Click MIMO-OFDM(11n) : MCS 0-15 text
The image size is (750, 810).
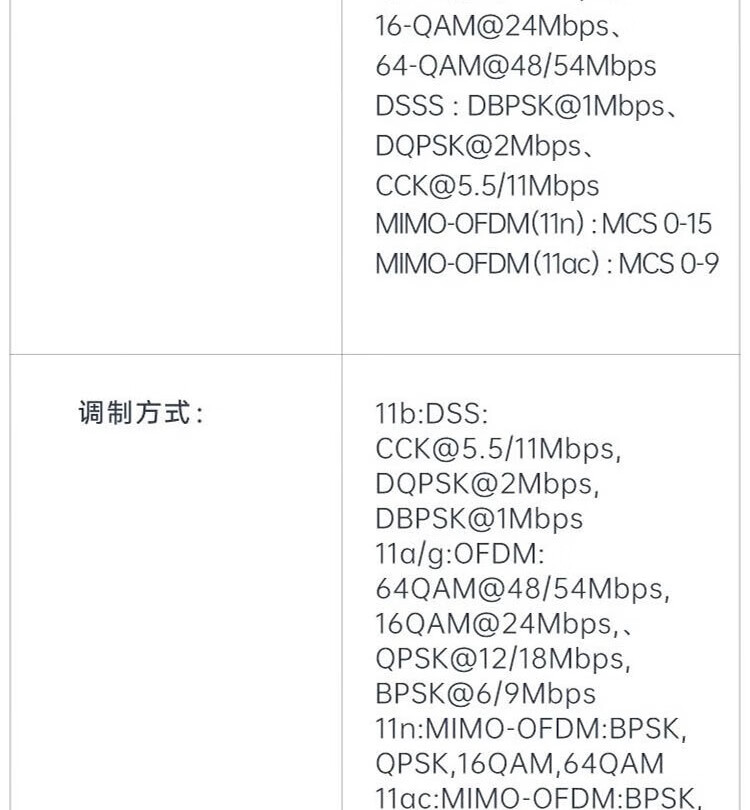point(543,224)
